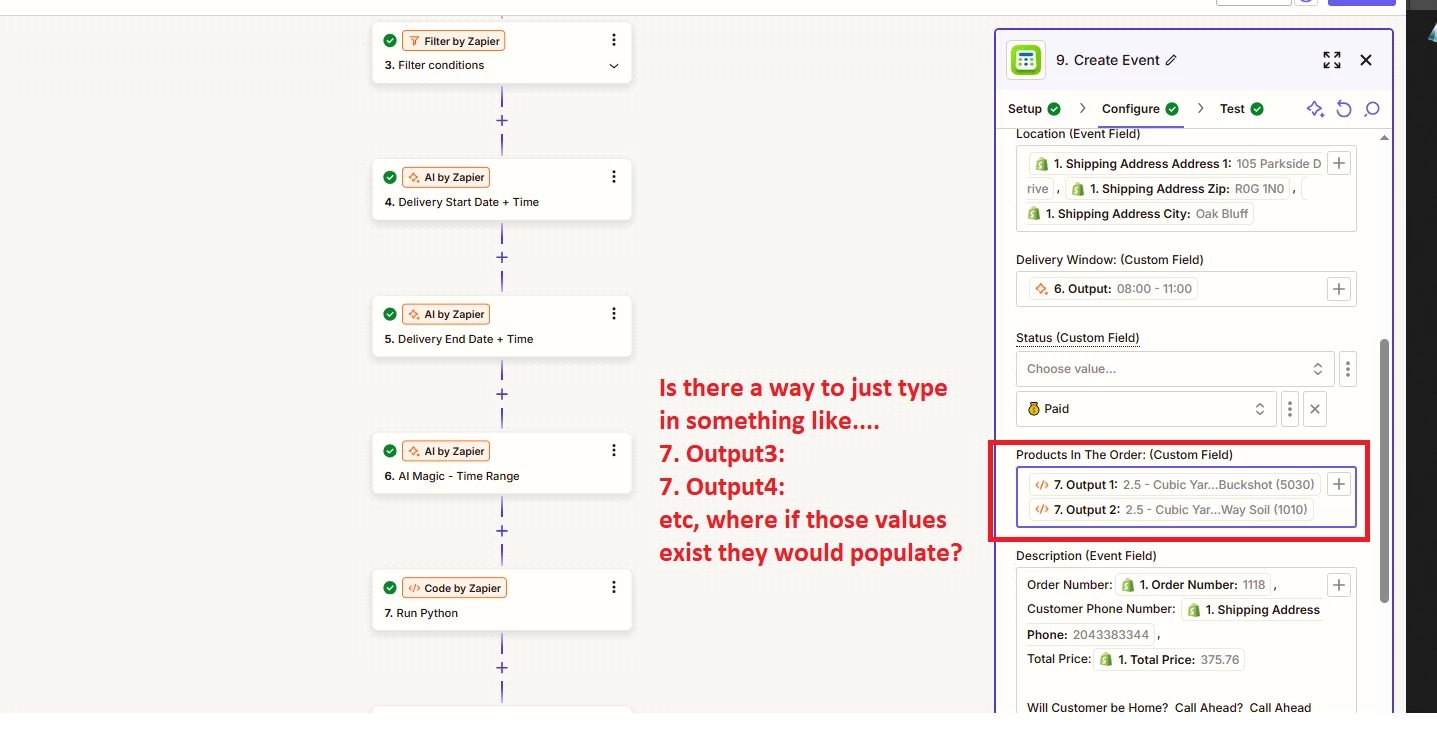Click the Shipping Address City pill
The width and height of the screenshot is (1437, 731).
1140,214
